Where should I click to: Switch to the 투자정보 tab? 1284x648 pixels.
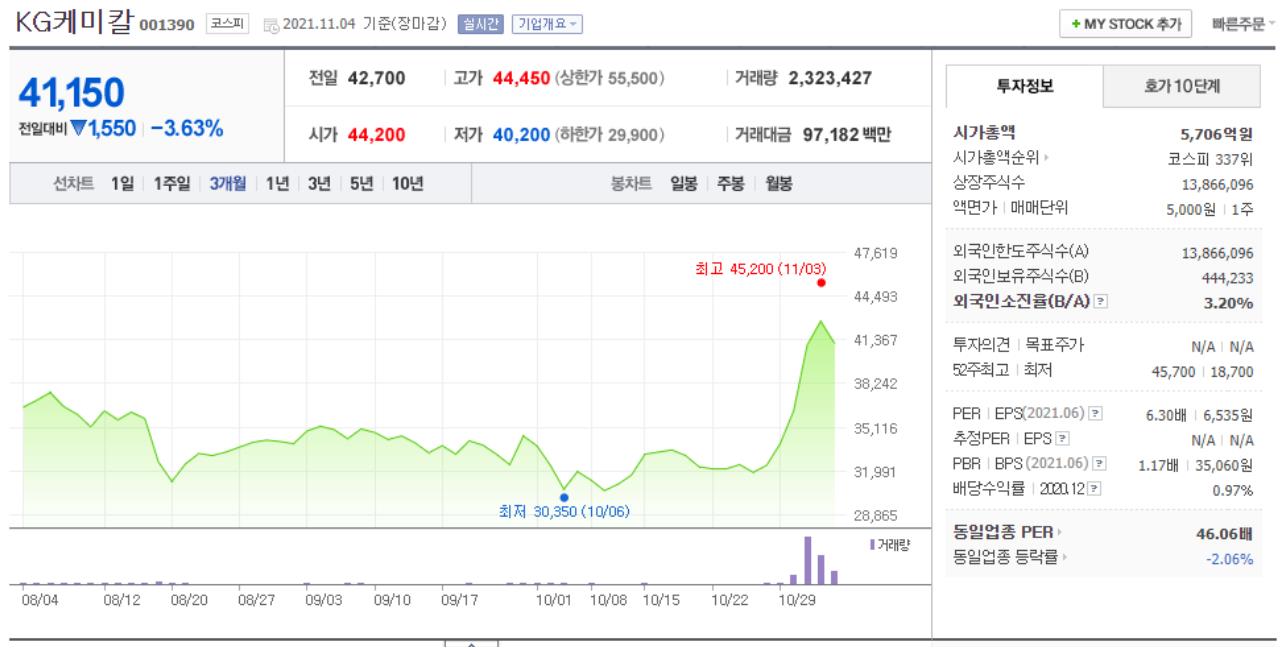coord(1024,87)
